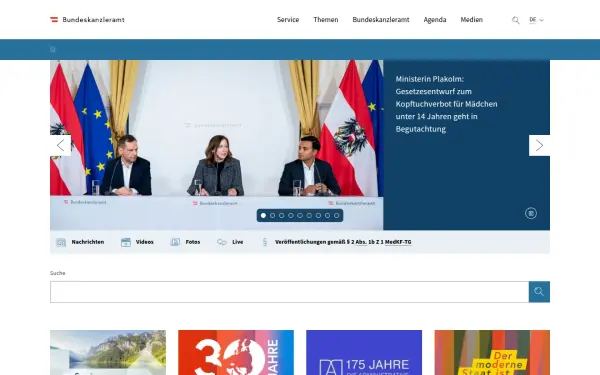Image resolution: width=600 pixels, height=375 pixels.
Task: Open the Live link
Action: click(238, 242)
